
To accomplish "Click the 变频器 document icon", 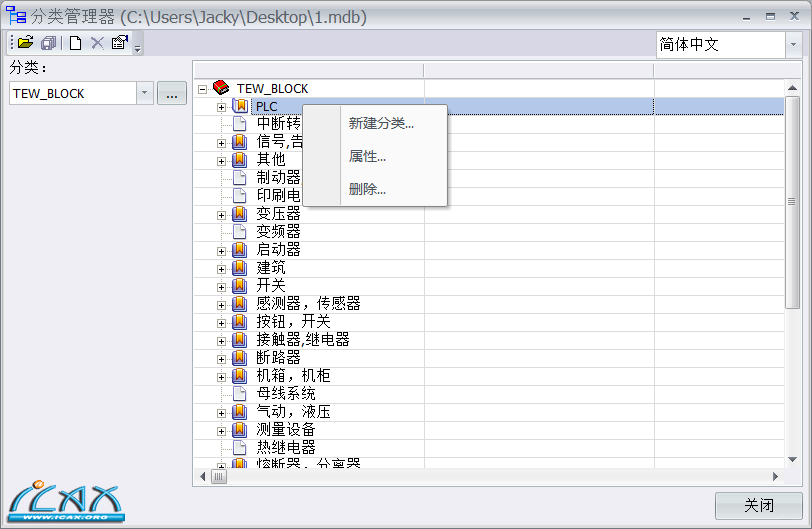I will (239, 231).
